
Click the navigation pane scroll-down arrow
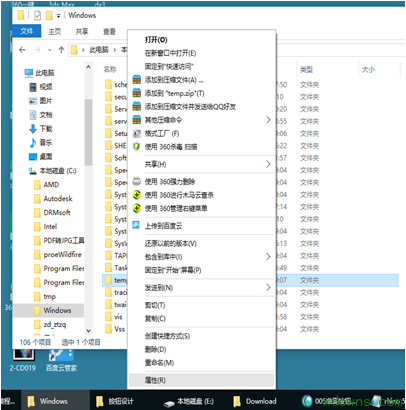coord(88,331)
